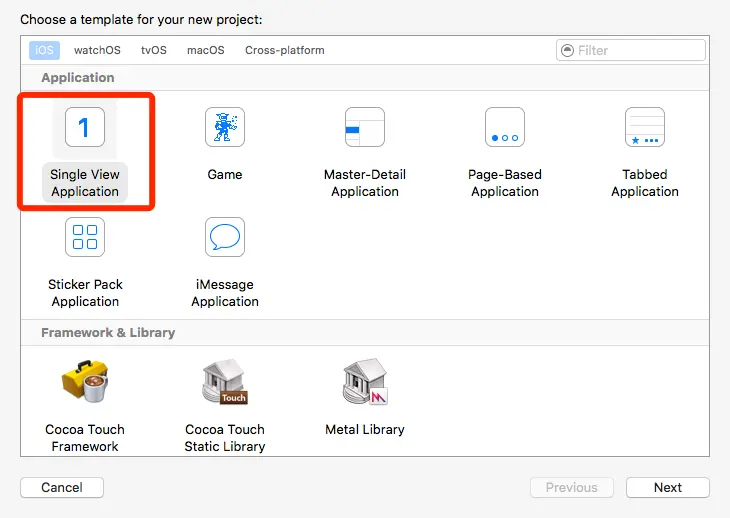This screenshot has width=730, height=518.
Task: Click the "Metal Library" label
Action: click(365, 430)
